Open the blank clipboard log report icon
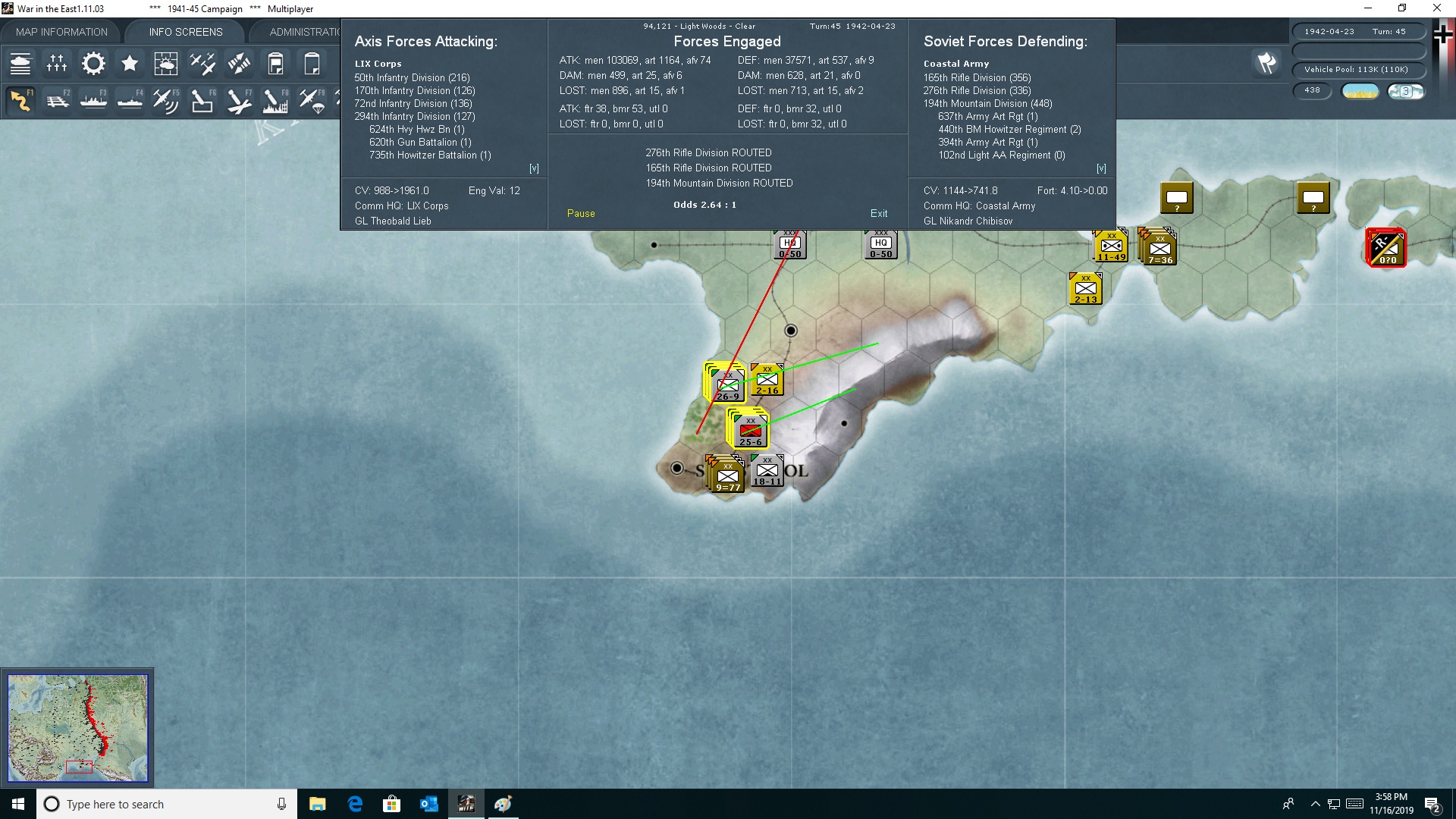The height and width of the screenshot is (819, 1456). (x=312, y=64)
